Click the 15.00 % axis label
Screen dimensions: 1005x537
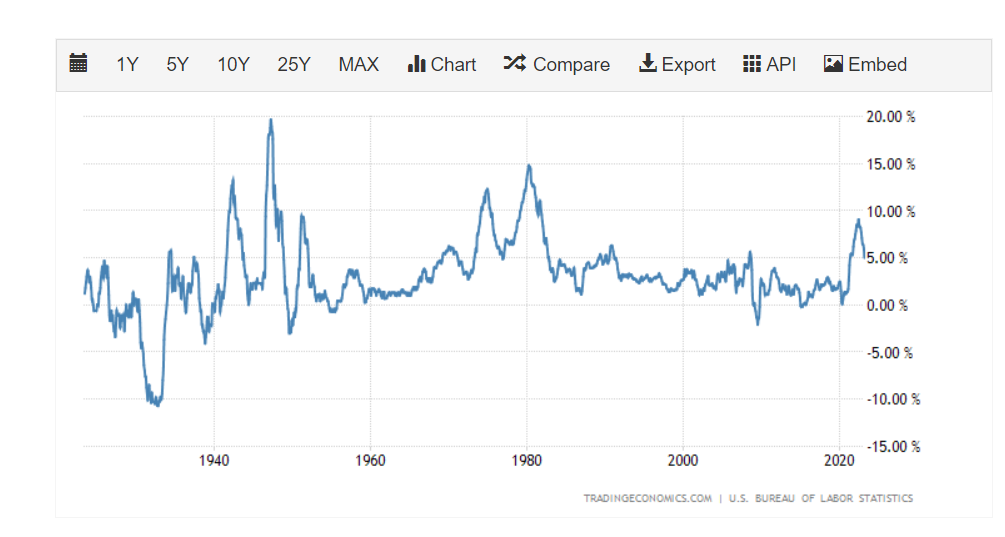pyautogui.click(x=890, y=164)
